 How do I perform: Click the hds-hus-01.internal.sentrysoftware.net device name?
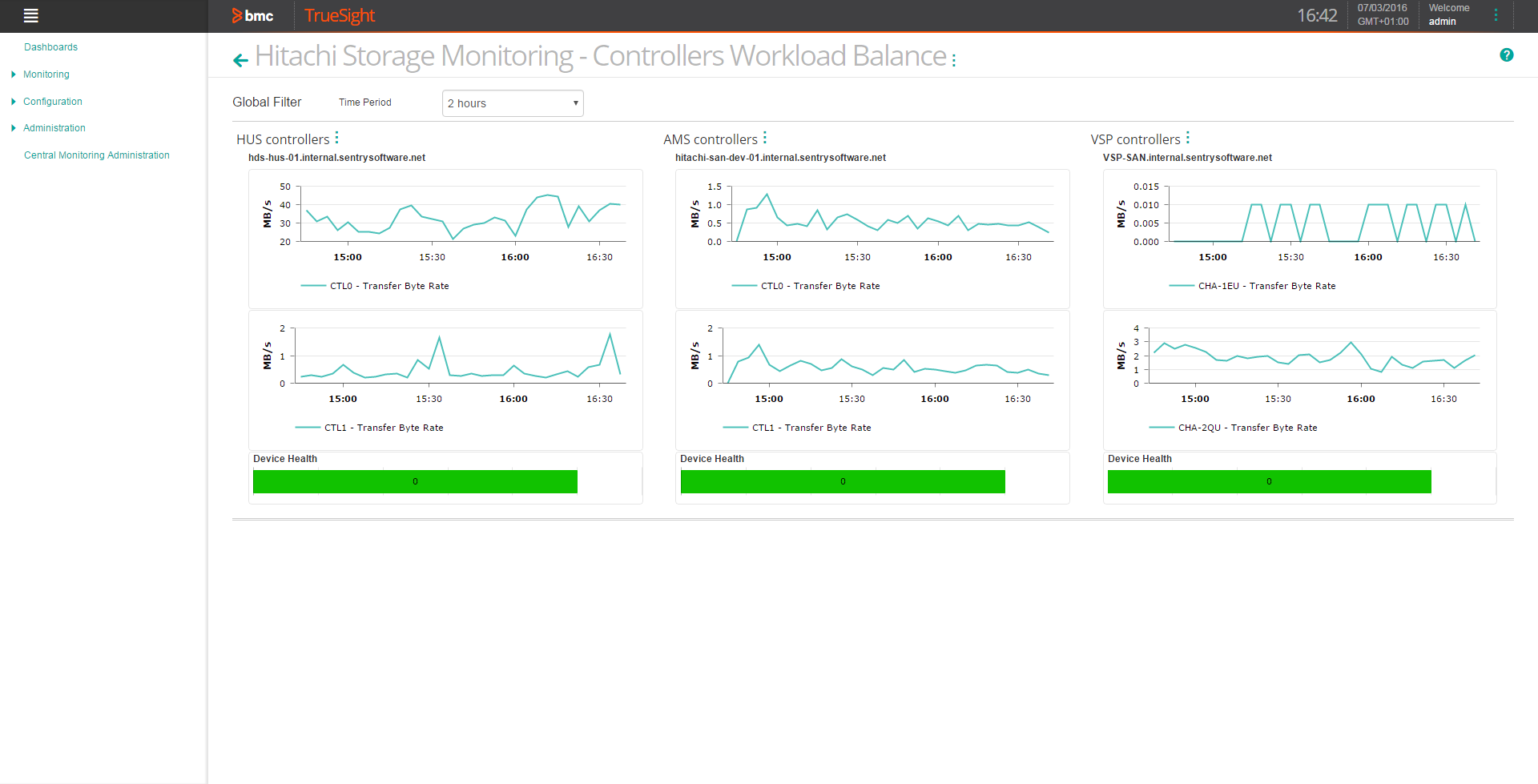(x=336, y=158)
